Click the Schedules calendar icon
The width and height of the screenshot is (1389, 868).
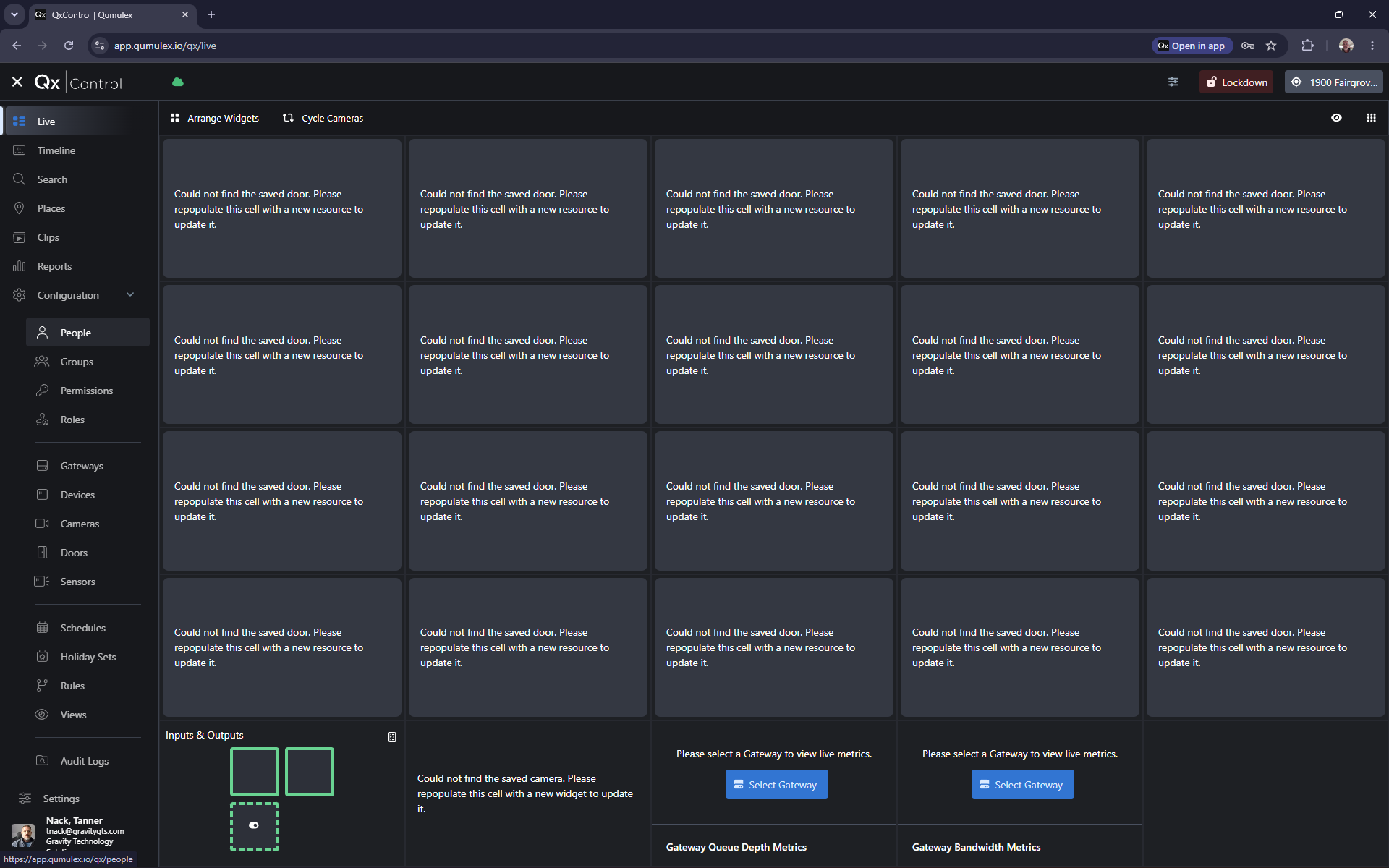43,628
